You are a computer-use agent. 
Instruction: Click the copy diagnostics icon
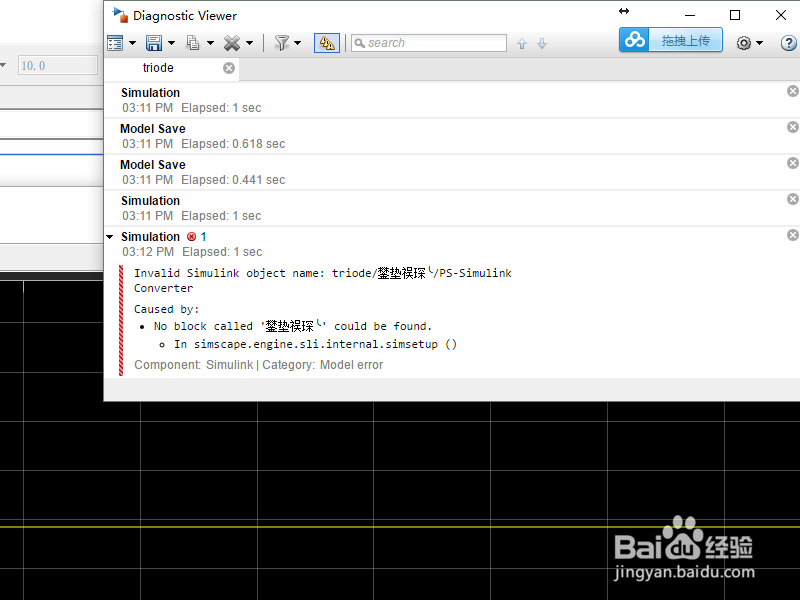click(x=193, y=43)
